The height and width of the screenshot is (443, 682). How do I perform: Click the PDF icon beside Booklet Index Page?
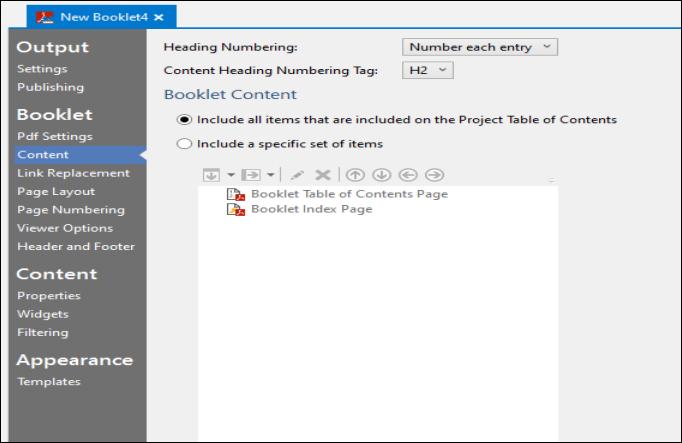236,210
